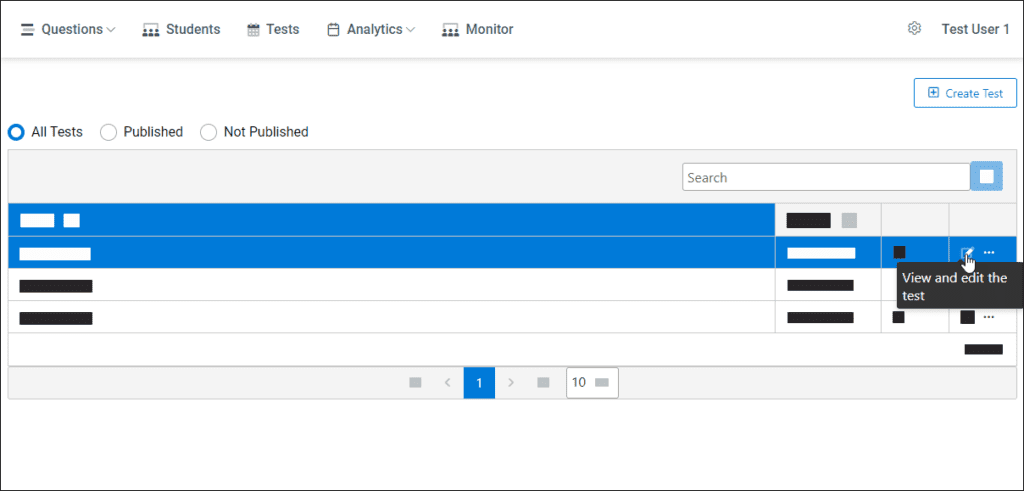This screenshot has height=491, width=1024.
Task: Expand the Questions dropdown chevron
Action: click(111, 30)
